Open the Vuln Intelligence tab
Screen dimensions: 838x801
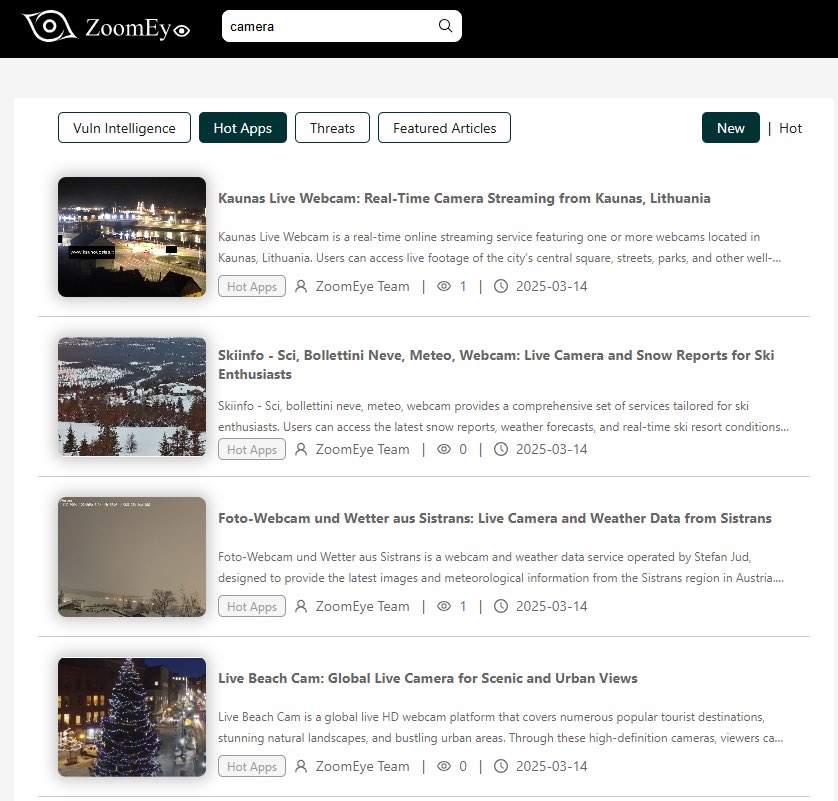tap(124, 128)
